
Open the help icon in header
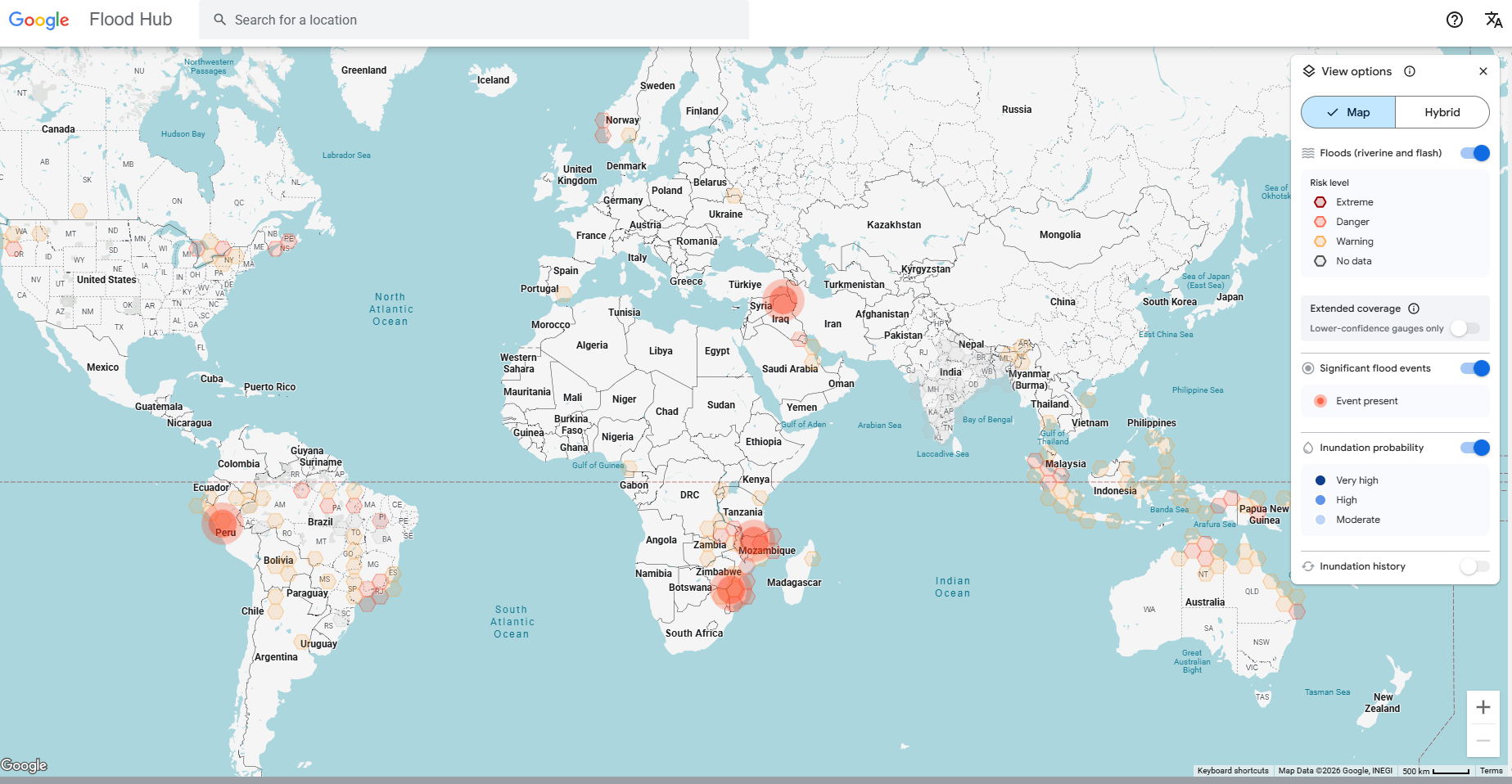click(1454, 20)
